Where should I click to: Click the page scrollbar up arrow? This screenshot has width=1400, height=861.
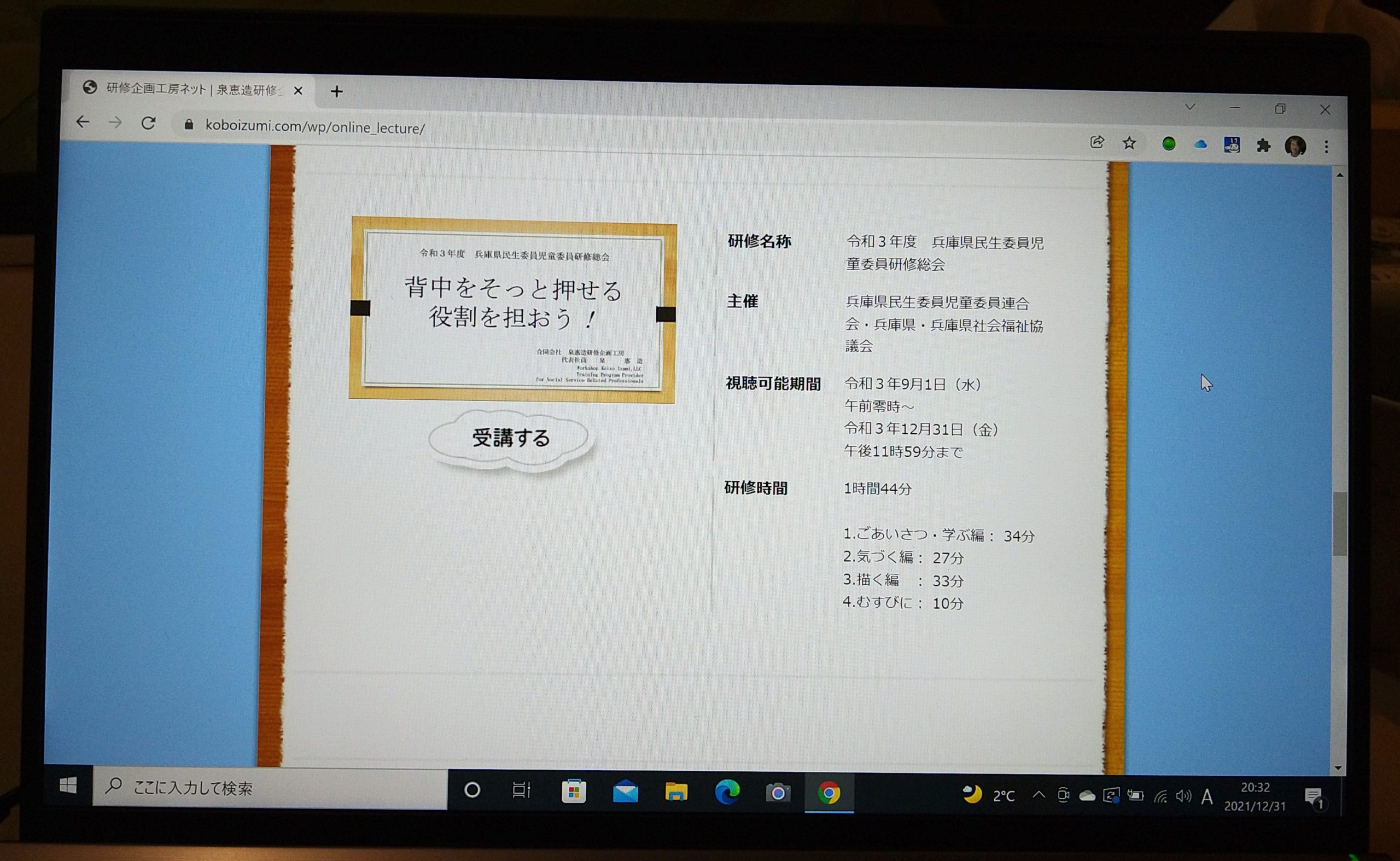click(1340, 176)
